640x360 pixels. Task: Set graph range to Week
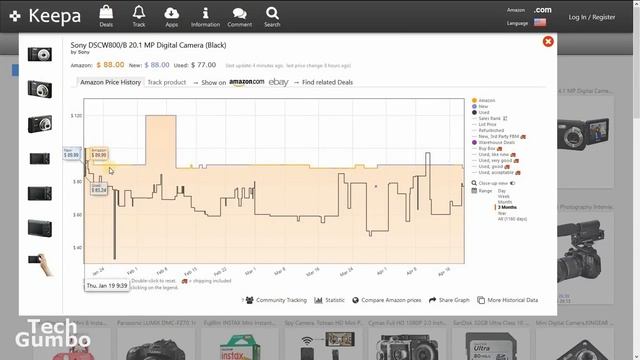point(503,196)
